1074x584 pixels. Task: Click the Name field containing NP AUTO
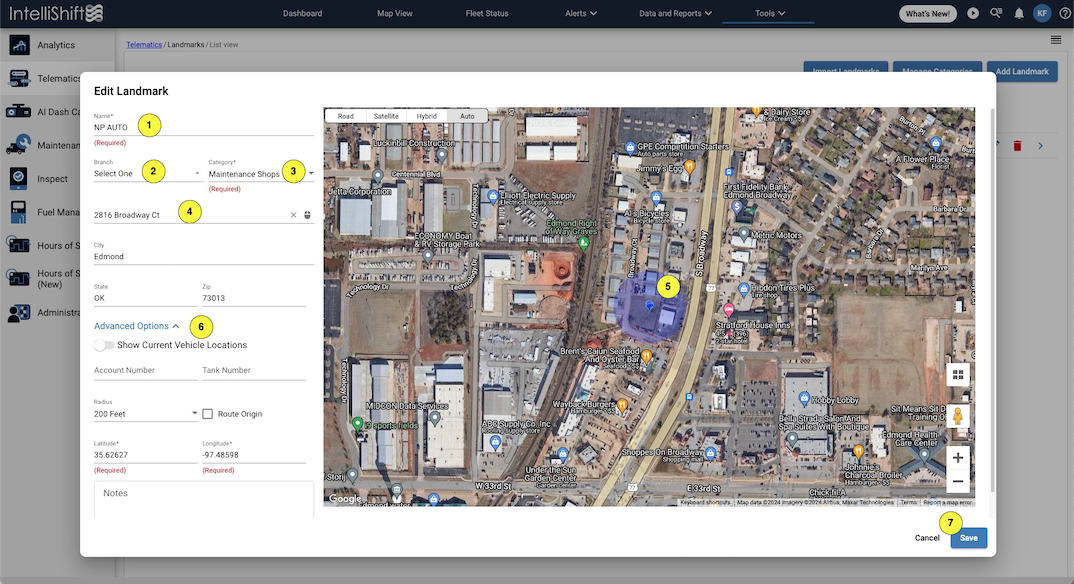pos(204,127)
